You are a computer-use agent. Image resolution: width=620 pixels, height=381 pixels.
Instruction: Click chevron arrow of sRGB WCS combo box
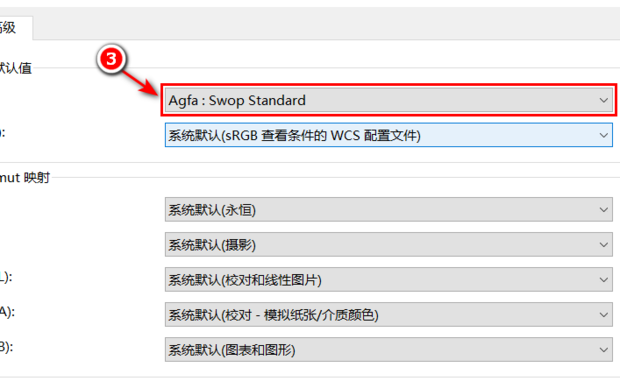[603, 136]
